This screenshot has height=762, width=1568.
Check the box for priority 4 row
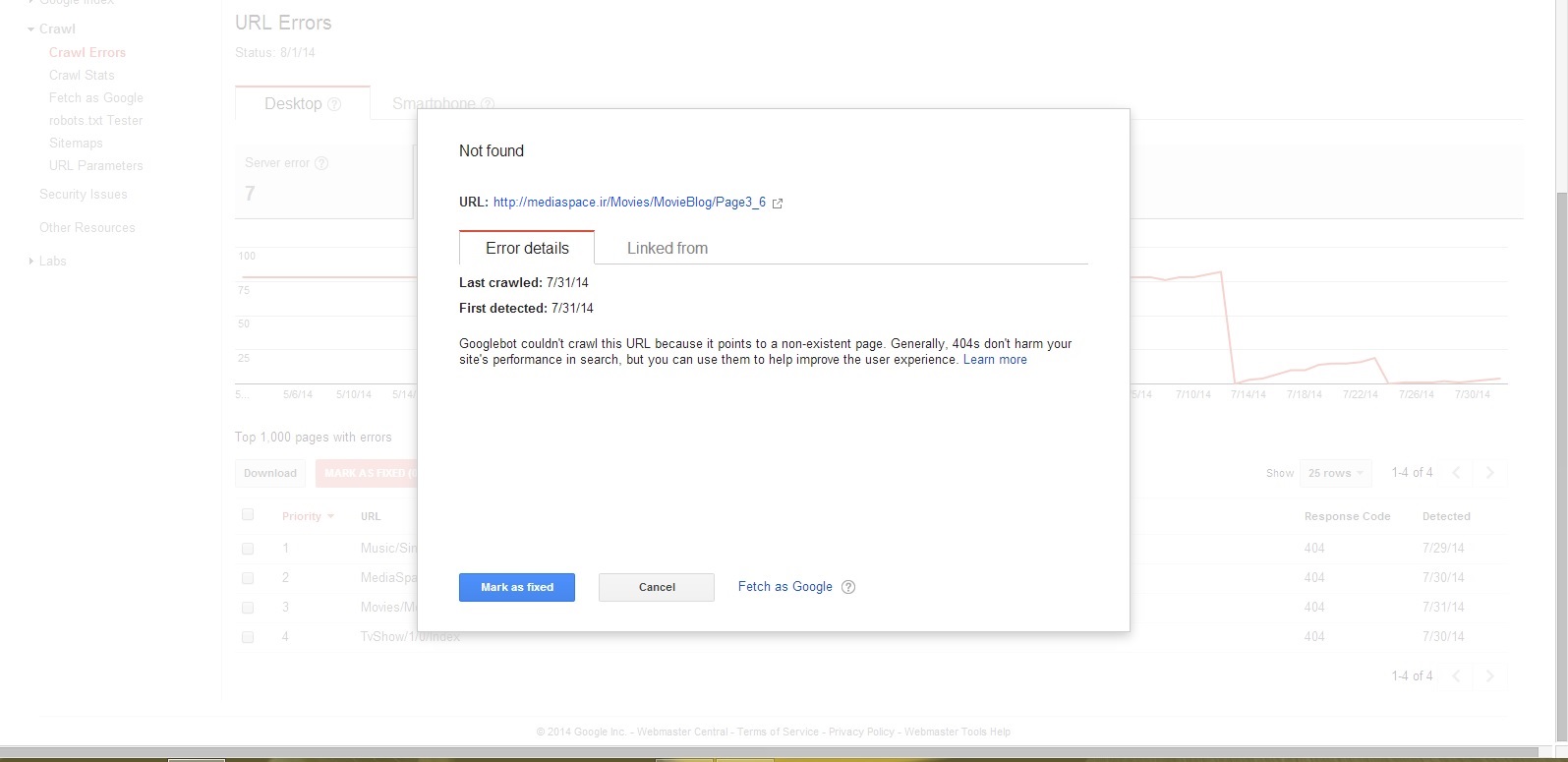pos(248,637)
